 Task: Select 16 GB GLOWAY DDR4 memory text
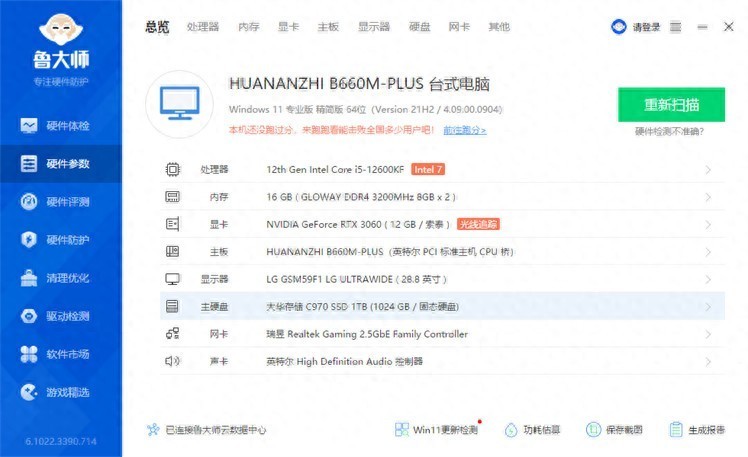point(361,197)
